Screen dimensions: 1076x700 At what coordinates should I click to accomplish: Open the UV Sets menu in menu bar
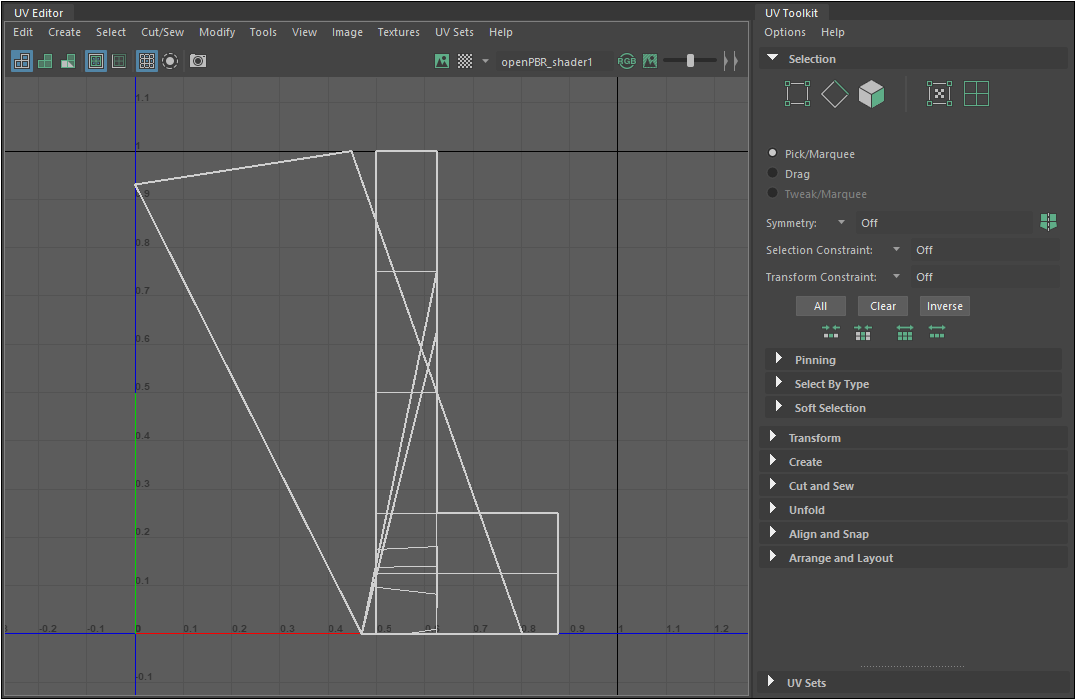click(x=454, y=32)
